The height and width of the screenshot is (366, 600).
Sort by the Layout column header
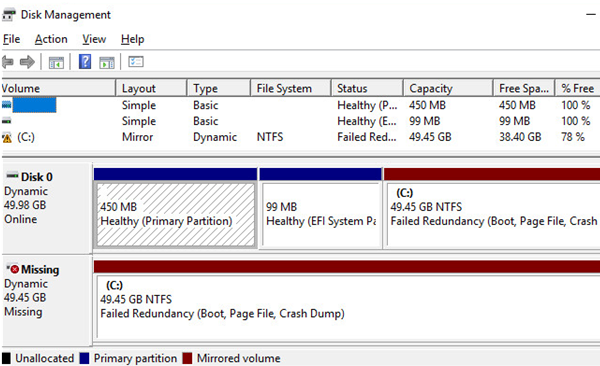[151, 88]
